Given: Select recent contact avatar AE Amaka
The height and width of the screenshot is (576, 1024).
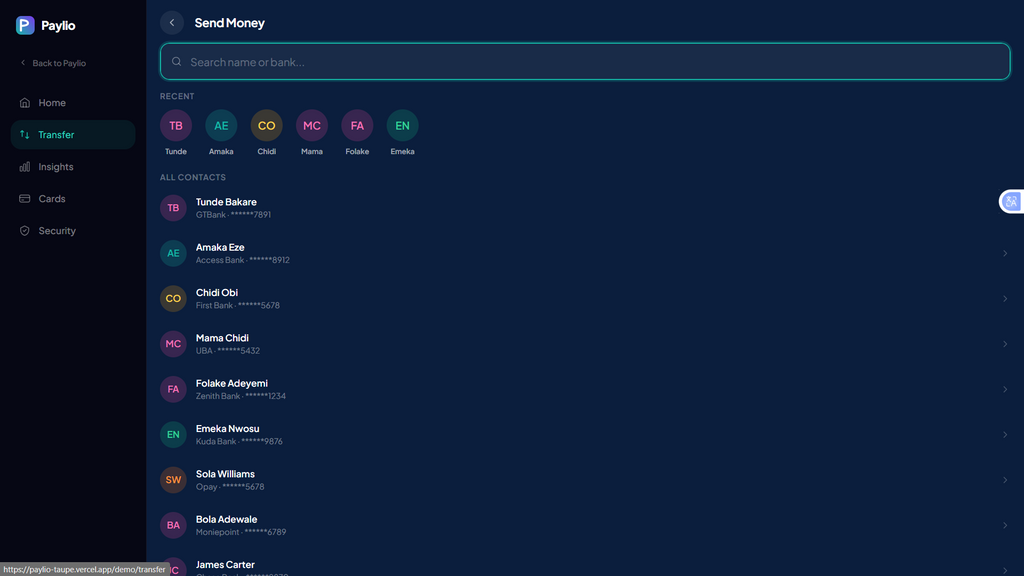Looking at the screenshot, I should (x=221, y=125).
